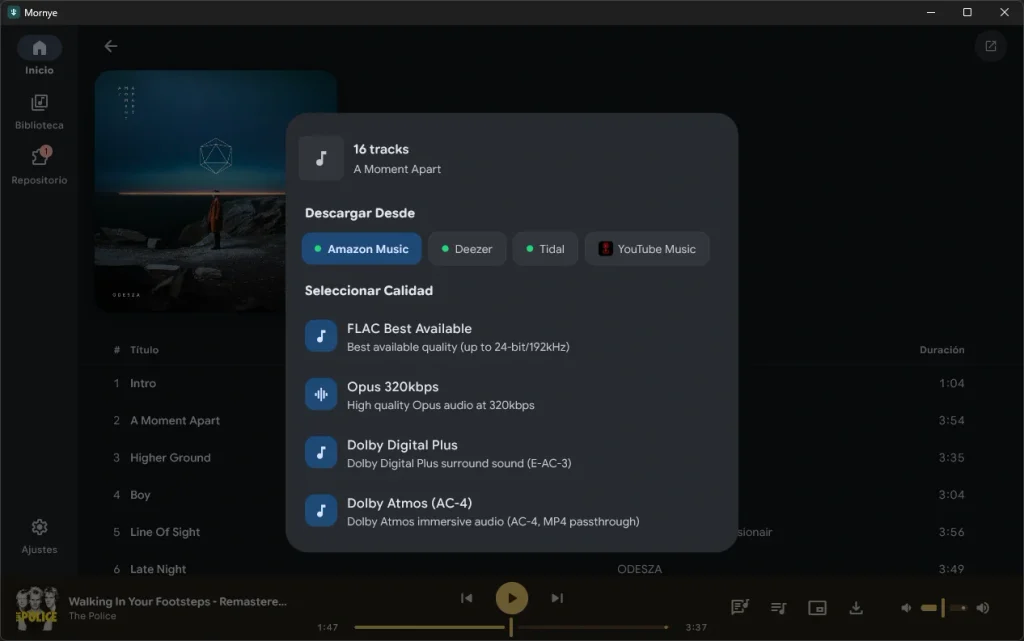Click the download icon in player bar
1024x641 pixels.
(856, 608)
